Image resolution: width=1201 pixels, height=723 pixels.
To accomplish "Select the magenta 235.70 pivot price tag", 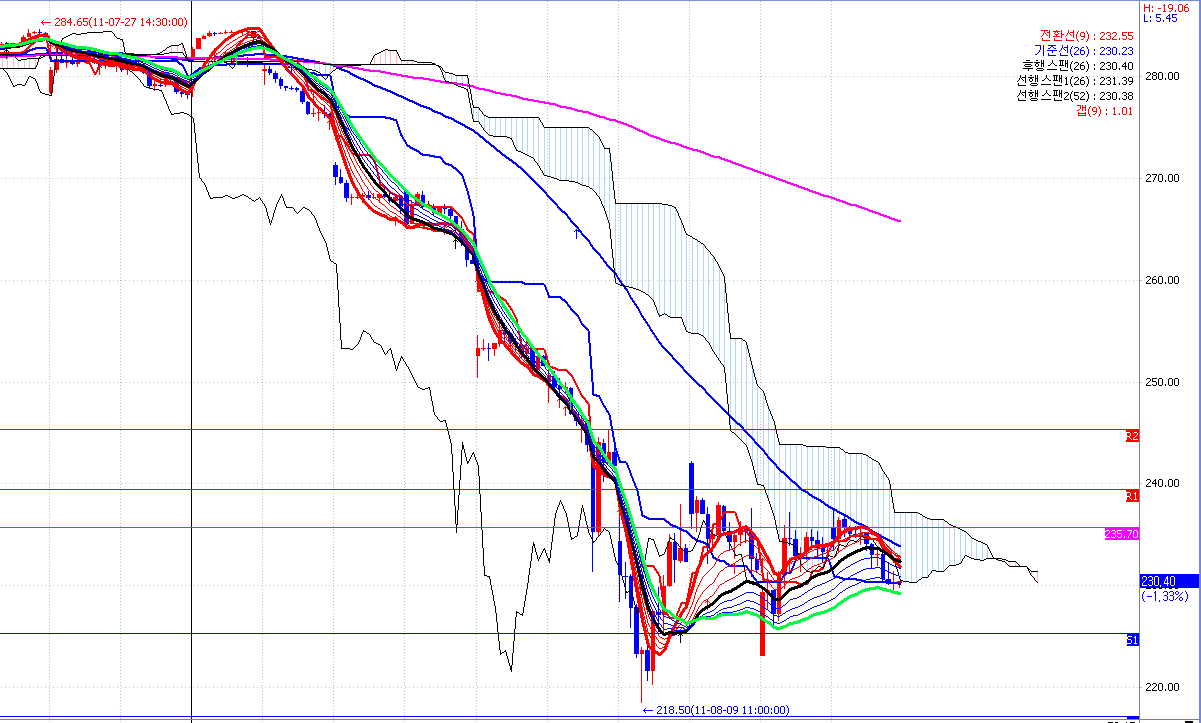I will [x=1121, y=534].
